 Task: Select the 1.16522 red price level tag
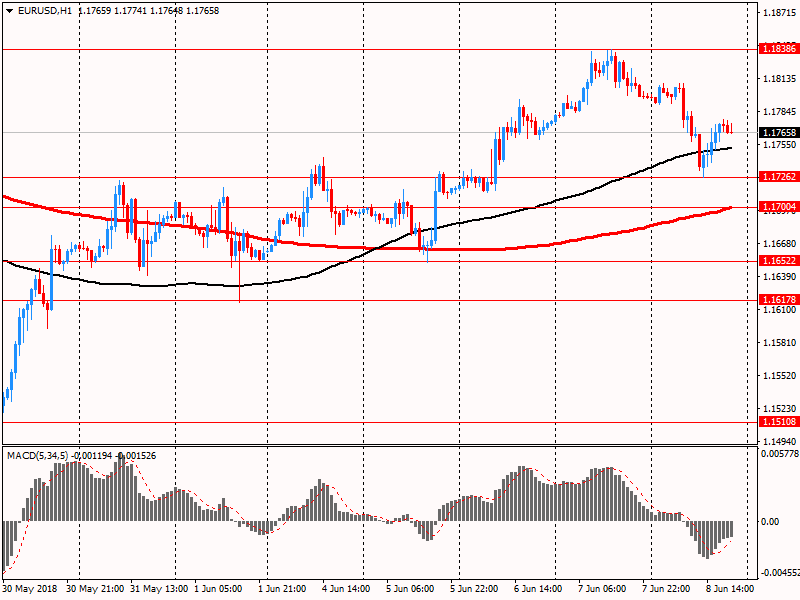coord(779,261)
